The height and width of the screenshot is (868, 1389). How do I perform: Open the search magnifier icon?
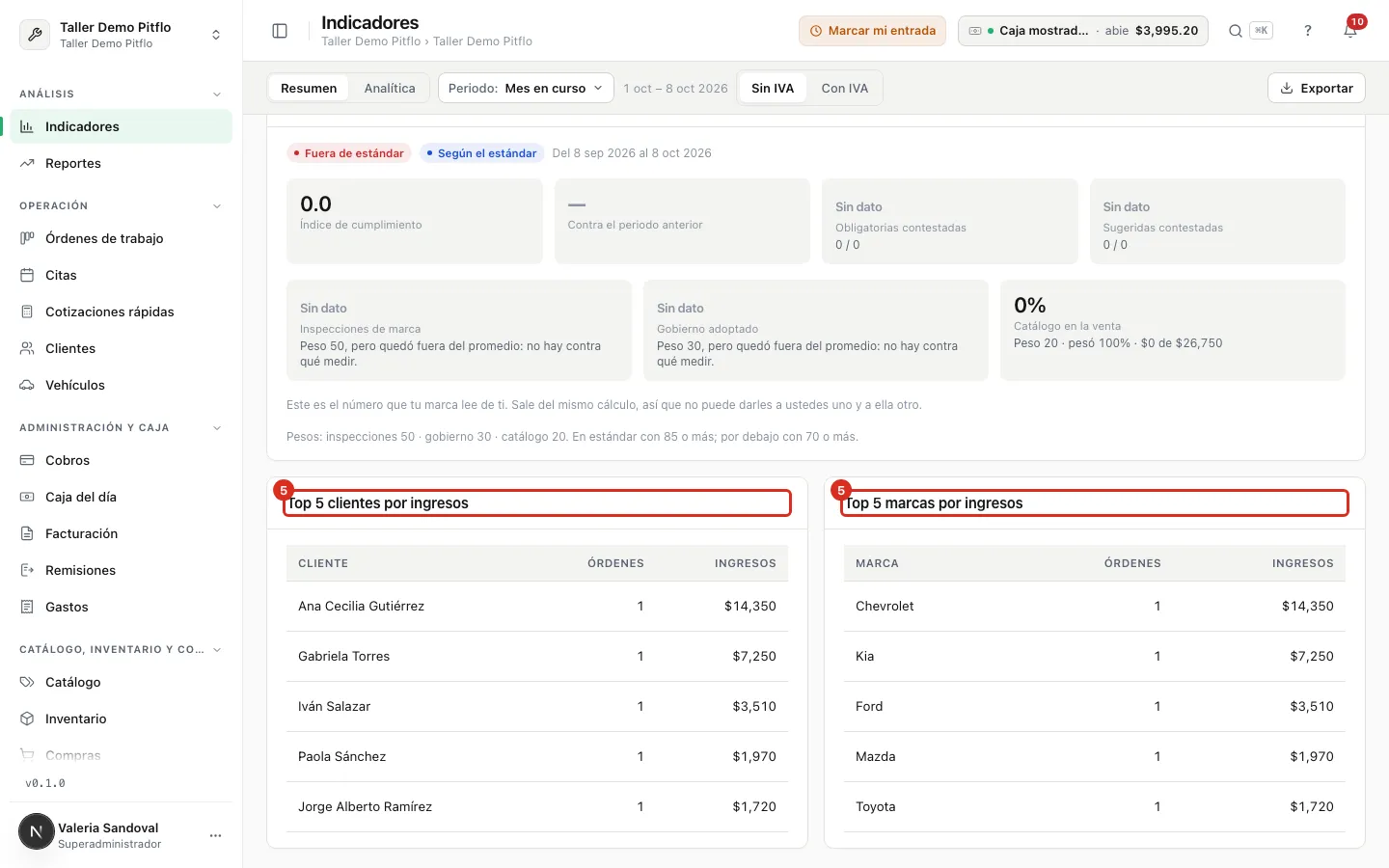coord(1235,31)
